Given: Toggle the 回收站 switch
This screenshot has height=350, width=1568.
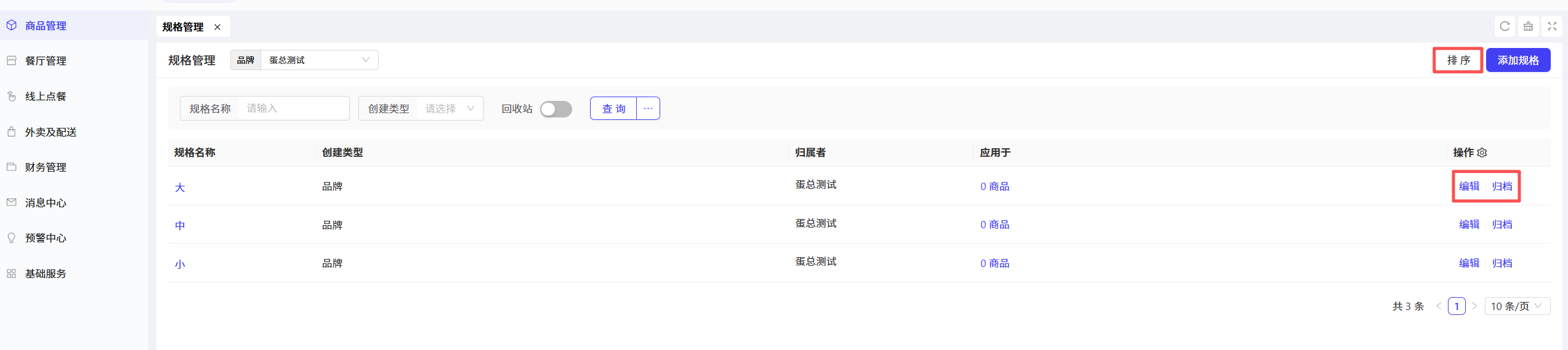Looking at the screenshot, I should 556,109.
